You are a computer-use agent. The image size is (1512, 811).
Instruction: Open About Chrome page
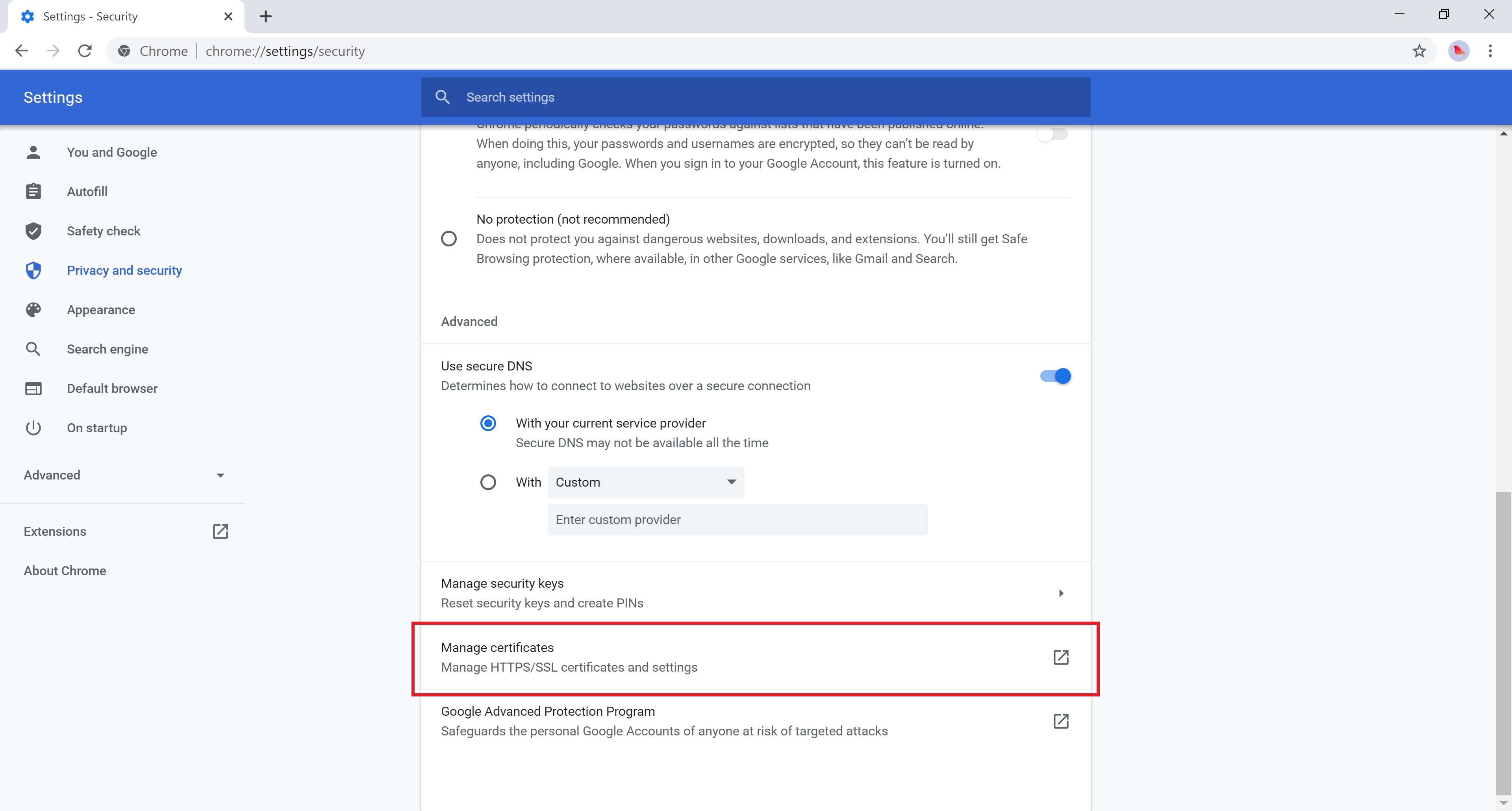click(x=65, y=571)
